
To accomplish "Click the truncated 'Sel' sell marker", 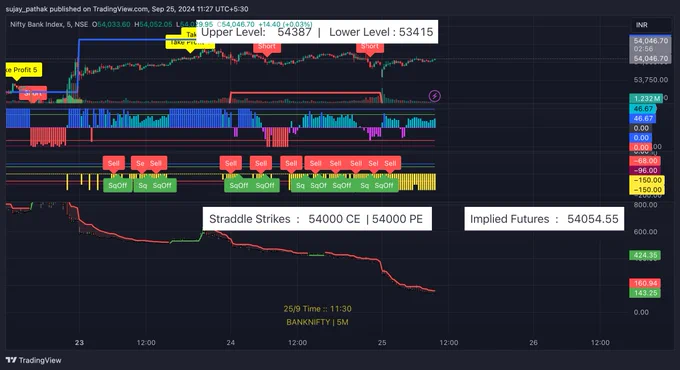I will [x=373, y=163].
